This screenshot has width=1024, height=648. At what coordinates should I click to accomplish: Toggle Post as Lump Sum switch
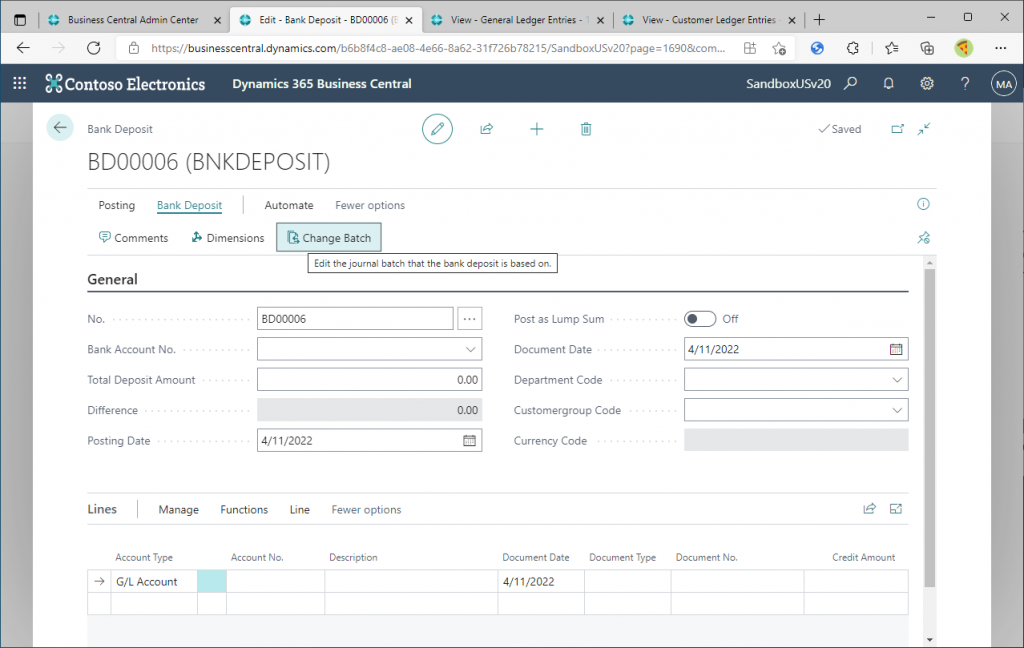point(699,319)
